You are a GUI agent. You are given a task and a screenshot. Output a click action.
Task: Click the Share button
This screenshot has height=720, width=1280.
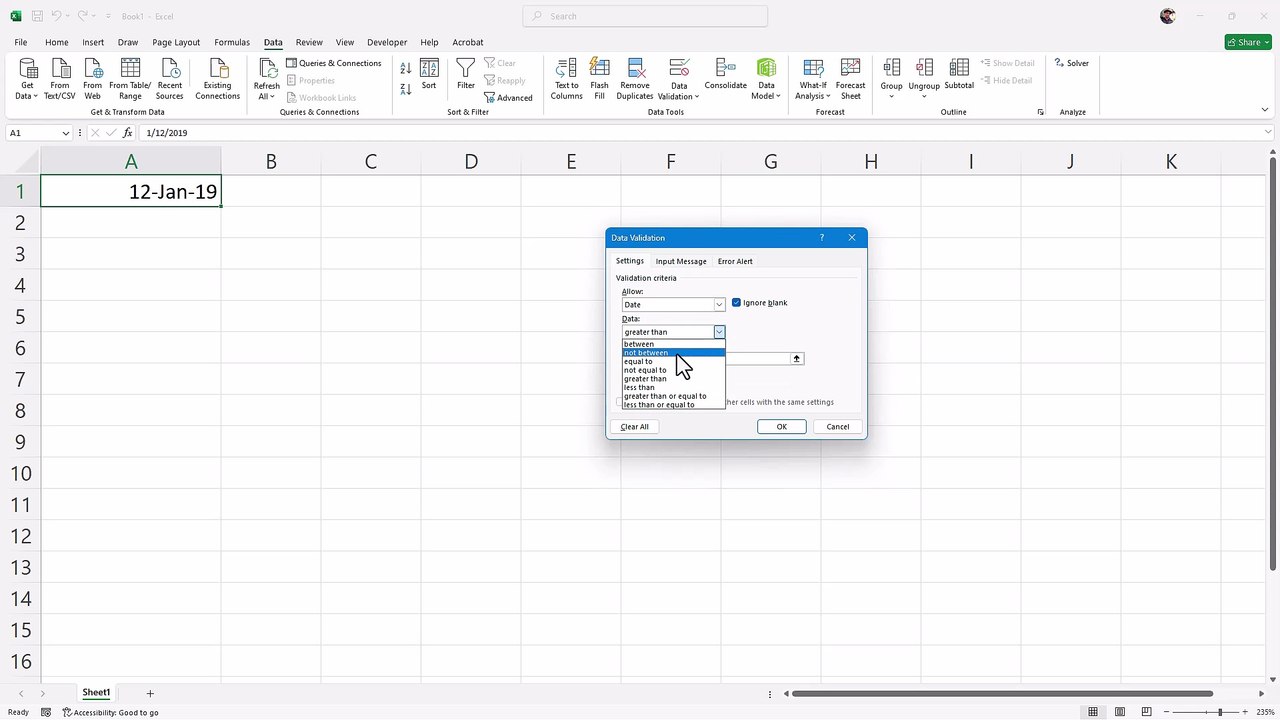(x=1248, y=42)
